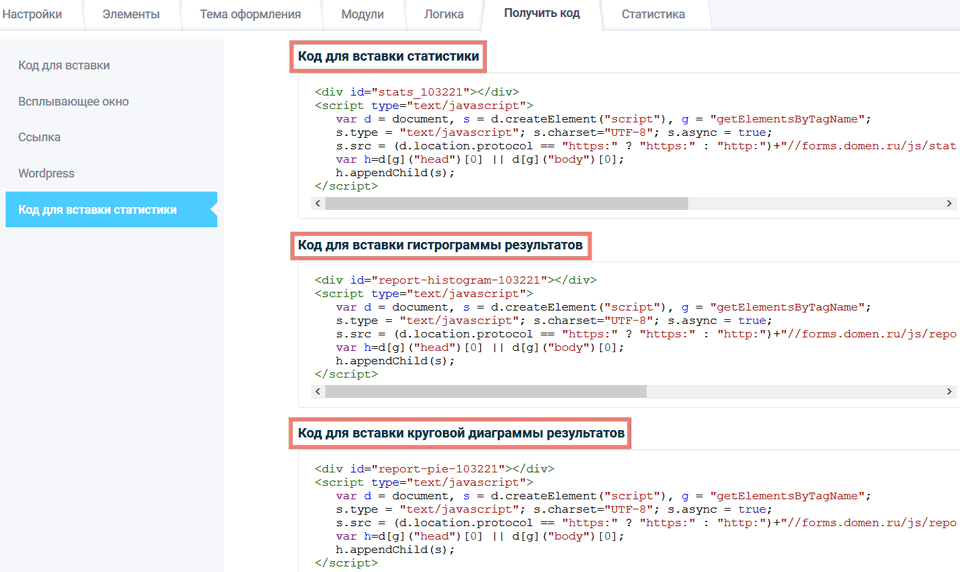Select the Логика tab

pos(442,15)
